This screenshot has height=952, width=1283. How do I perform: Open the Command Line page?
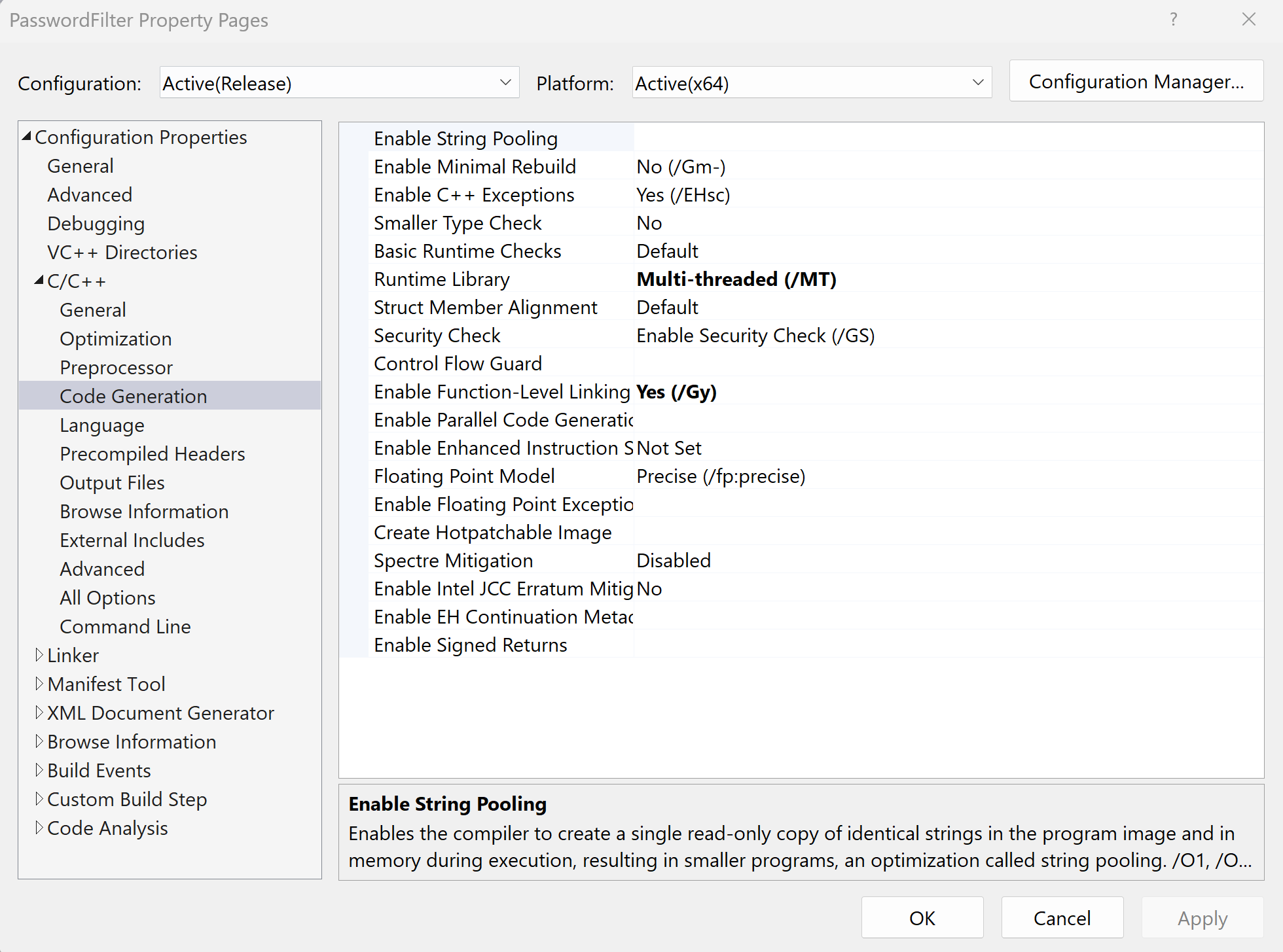[125, 627]
